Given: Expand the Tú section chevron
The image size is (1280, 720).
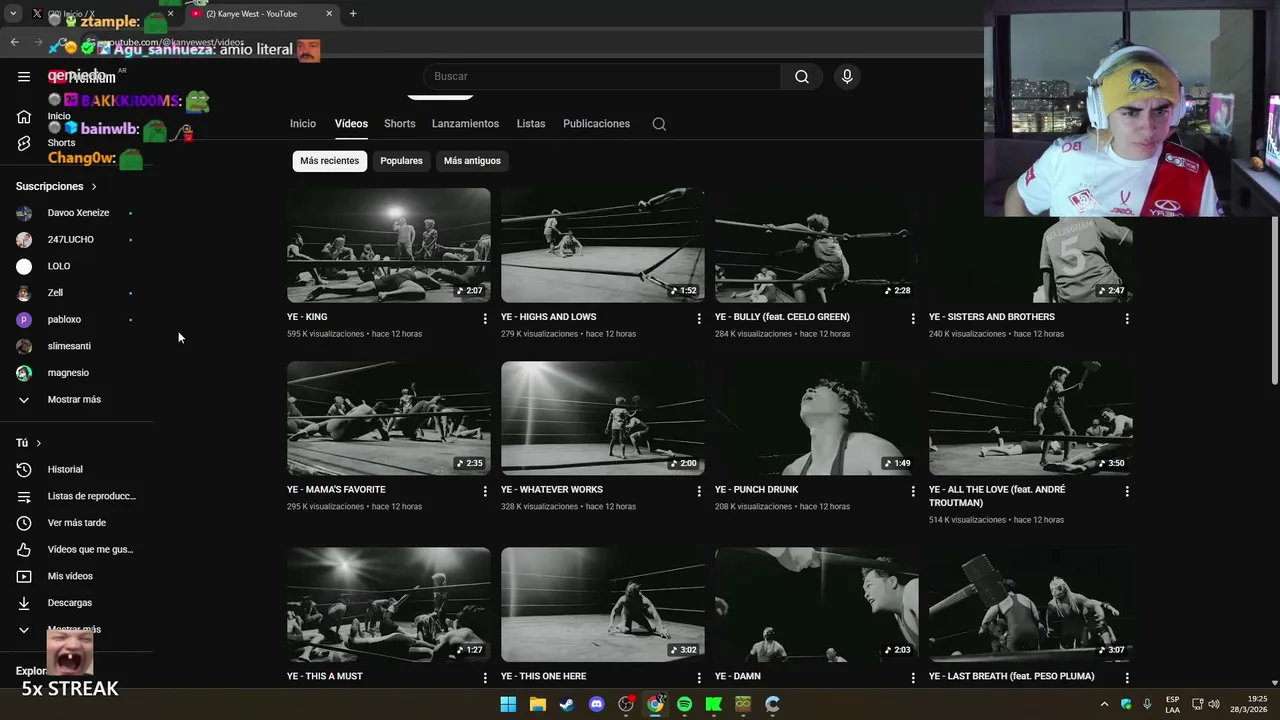Looking at the screenshot, I should [x=39, y=443].
